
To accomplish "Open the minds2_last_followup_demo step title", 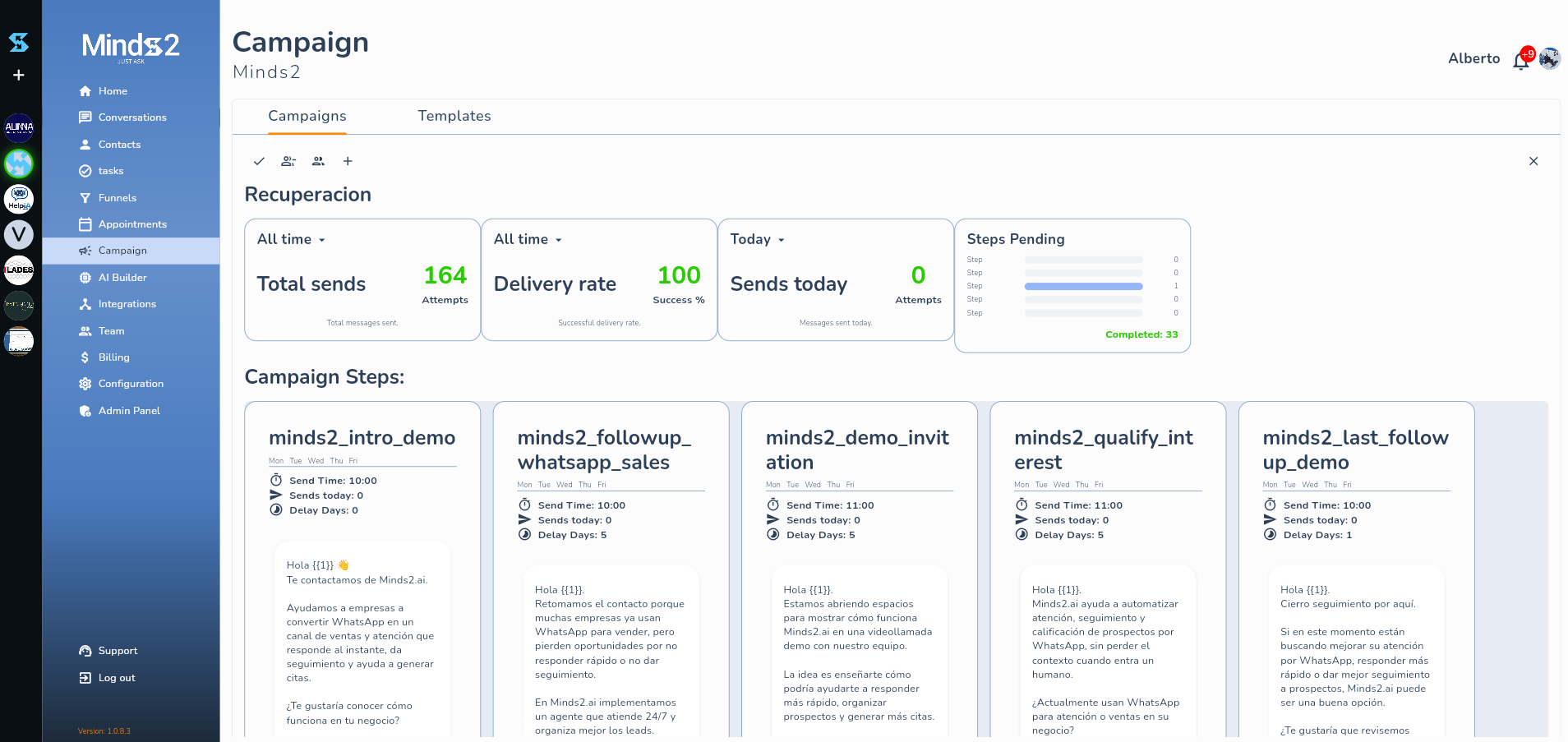I will click(x=1356, y=450).
